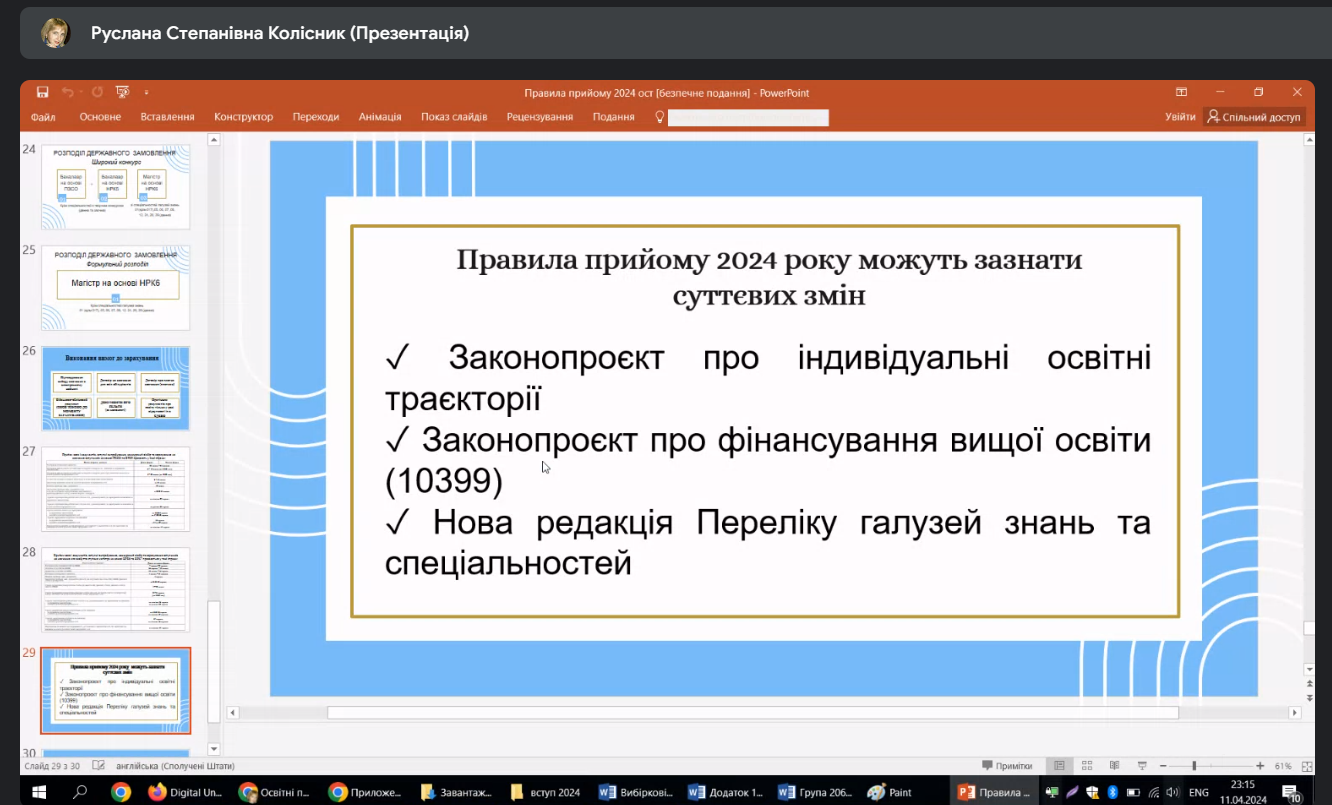Click text Законопроєкт про індивідуальні освітні траєкторії
Screen dimensions: 1332x805
tap(768, 378)
